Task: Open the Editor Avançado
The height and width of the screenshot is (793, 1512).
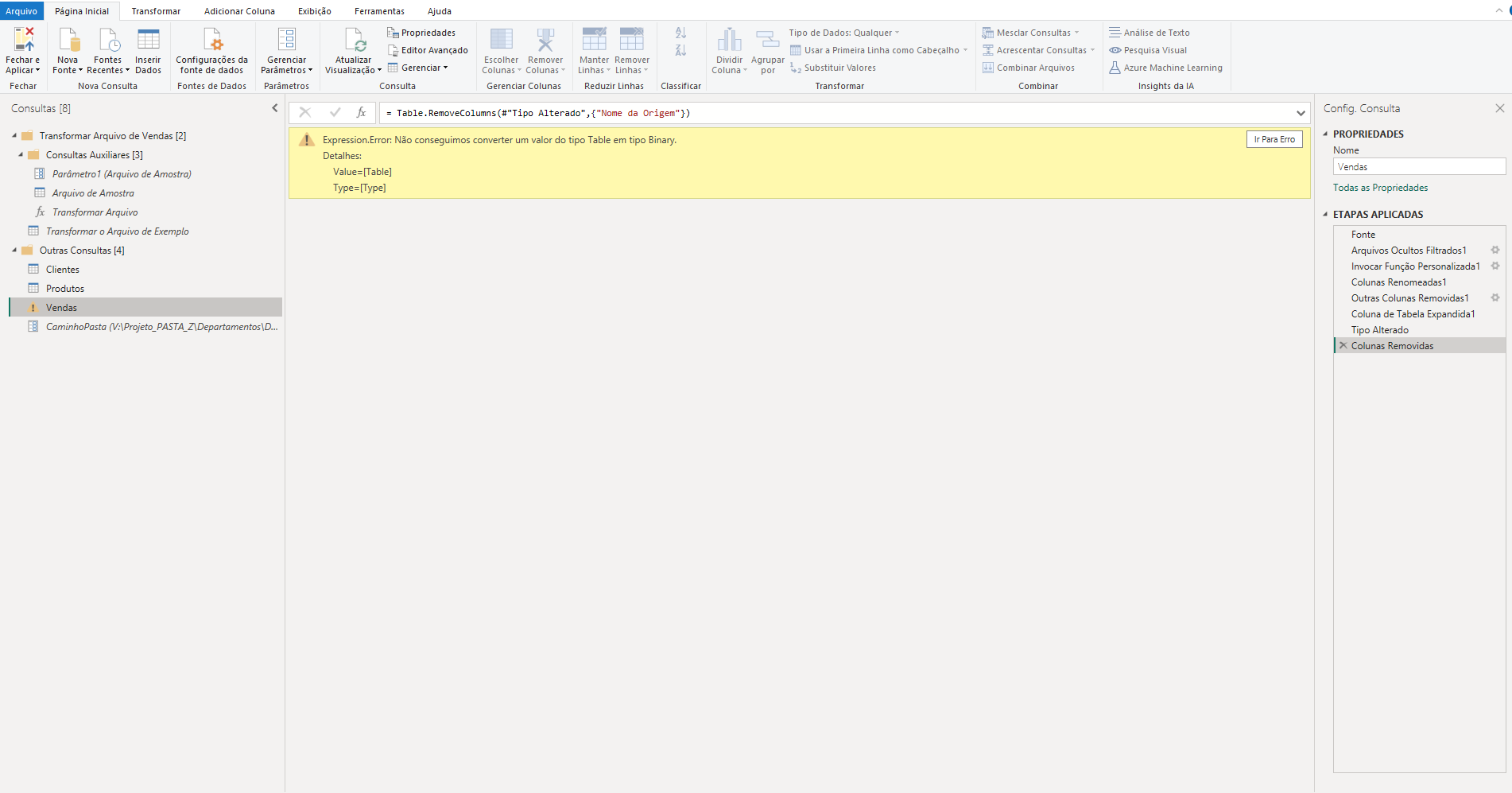Action: (428, 50)
